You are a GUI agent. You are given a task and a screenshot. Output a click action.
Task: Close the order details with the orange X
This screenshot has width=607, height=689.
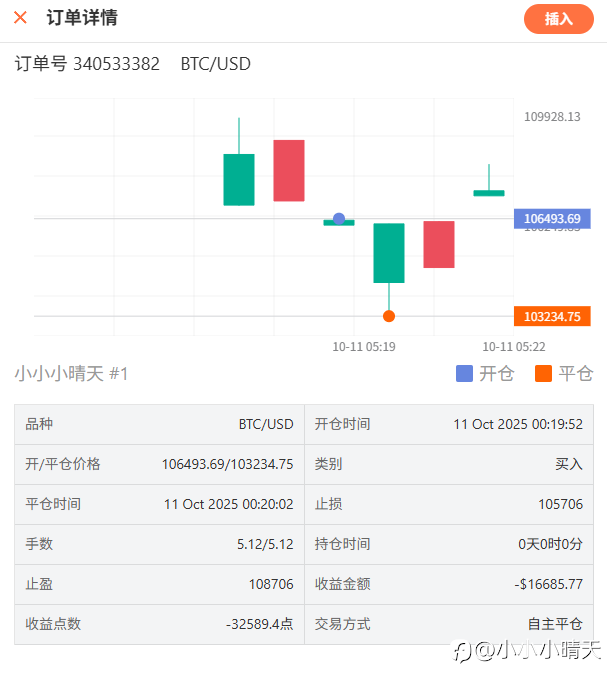(x=20, y=18)
